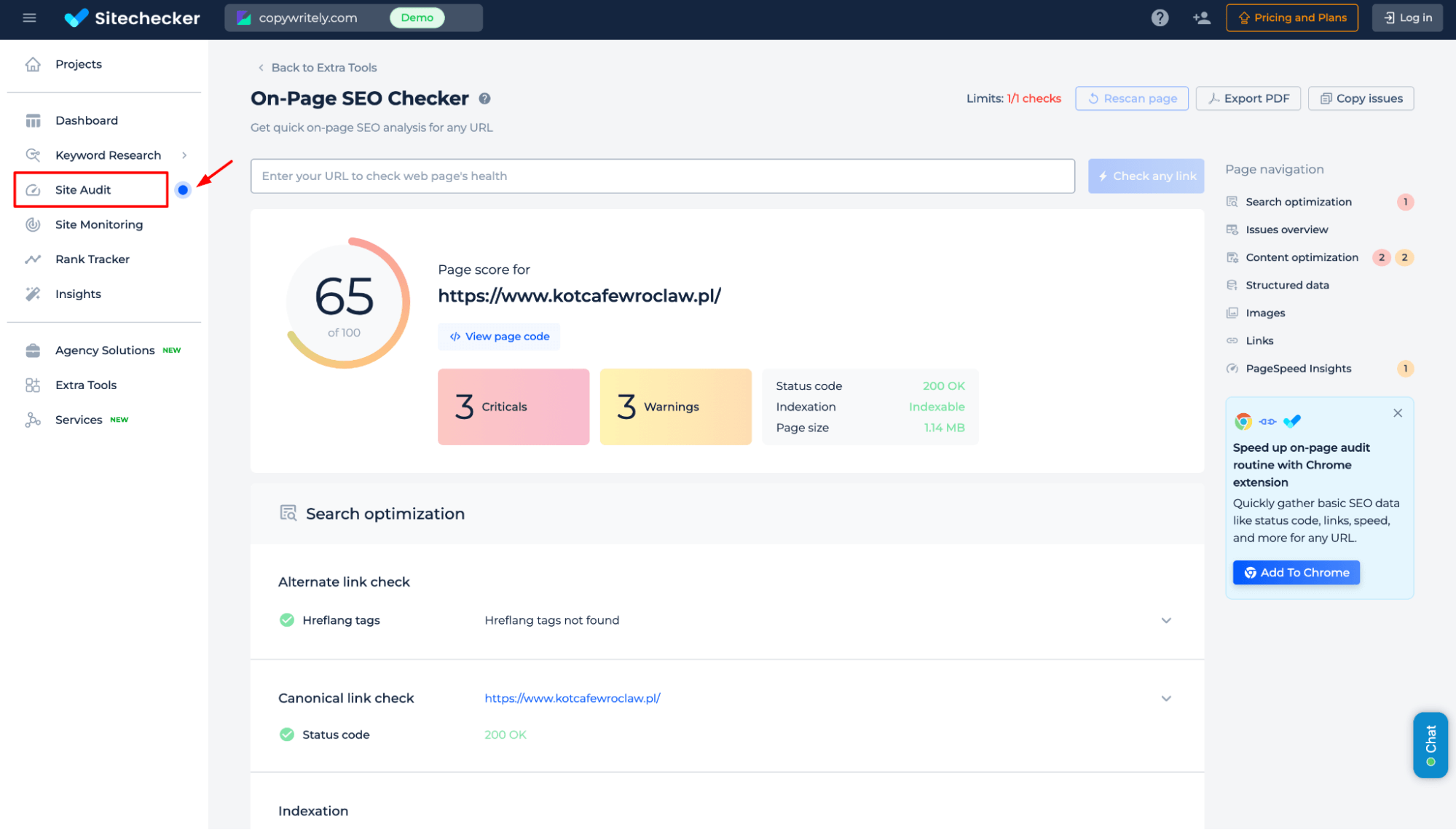Click the Insights icon in sidebar
The image size is (1456, 830).
(x=33, y=293)
